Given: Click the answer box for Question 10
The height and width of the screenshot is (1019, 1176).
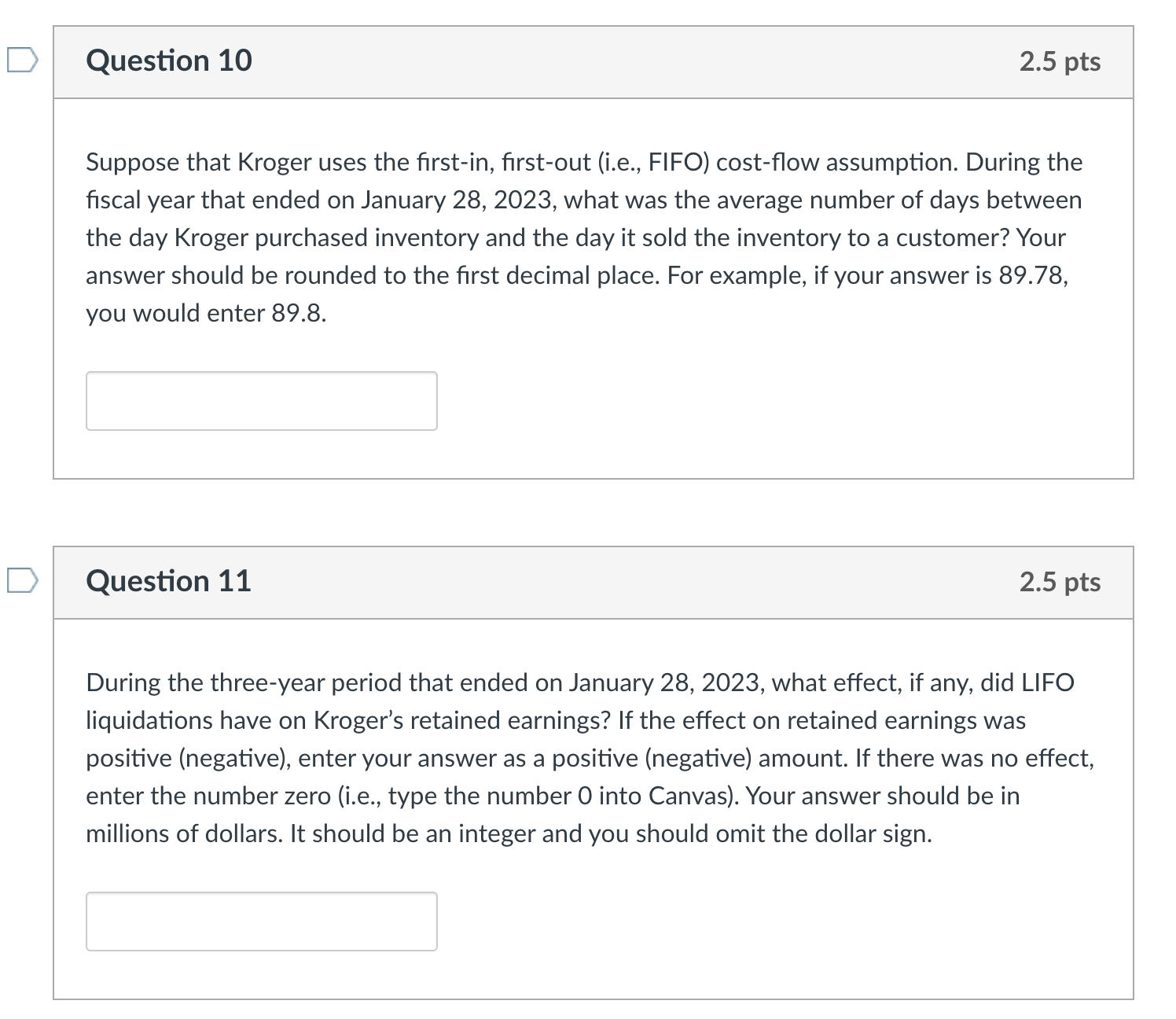Looking at the screenshot, I should tap(261, 401).
